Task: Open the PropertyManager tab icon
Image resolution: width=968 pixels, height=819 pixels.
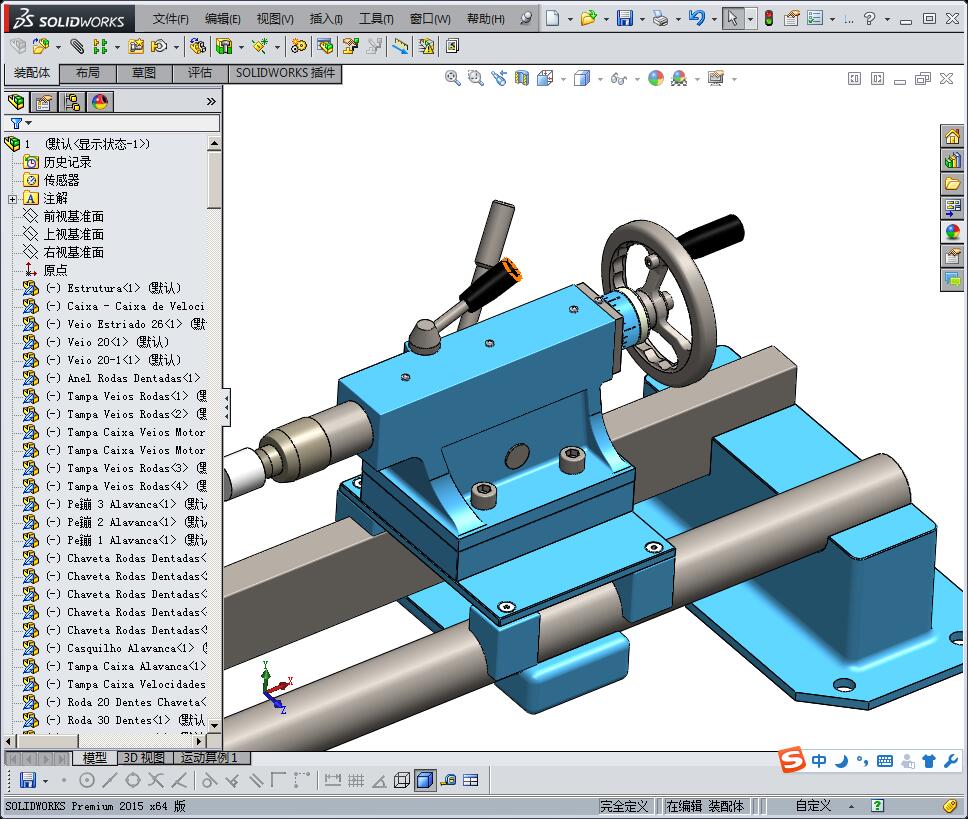Action: (44, 102)
